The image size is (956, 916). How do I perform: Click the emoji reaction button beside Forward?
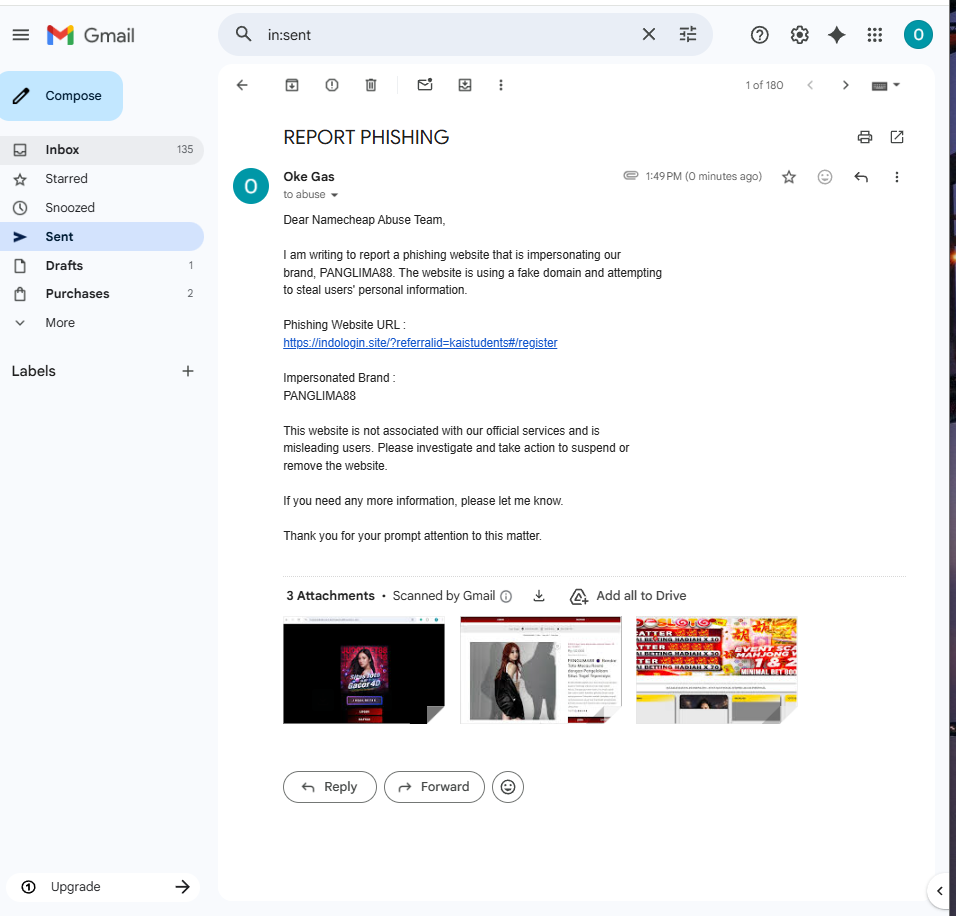pos(508,788)
